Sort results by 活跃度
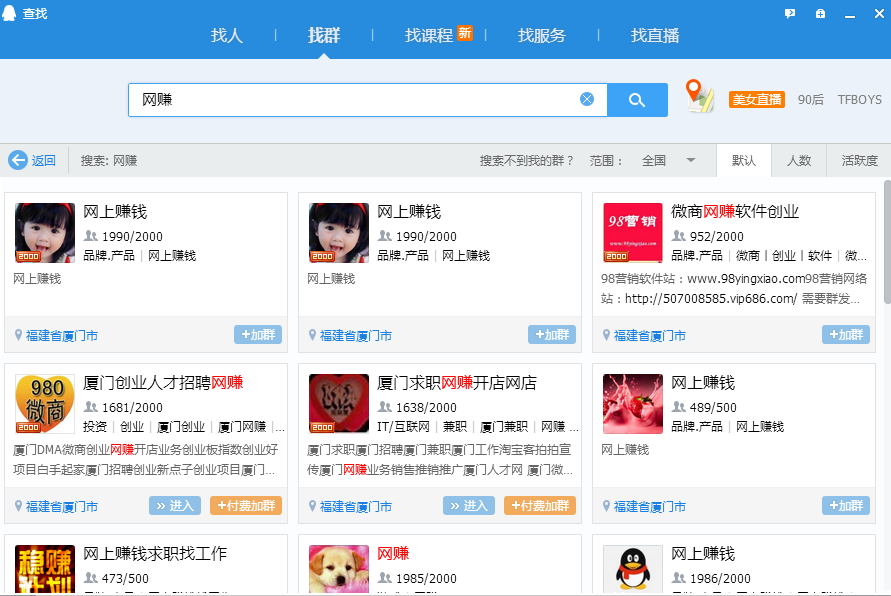The width and height of the screenshot is (891, 596). [x=858, y=160]
